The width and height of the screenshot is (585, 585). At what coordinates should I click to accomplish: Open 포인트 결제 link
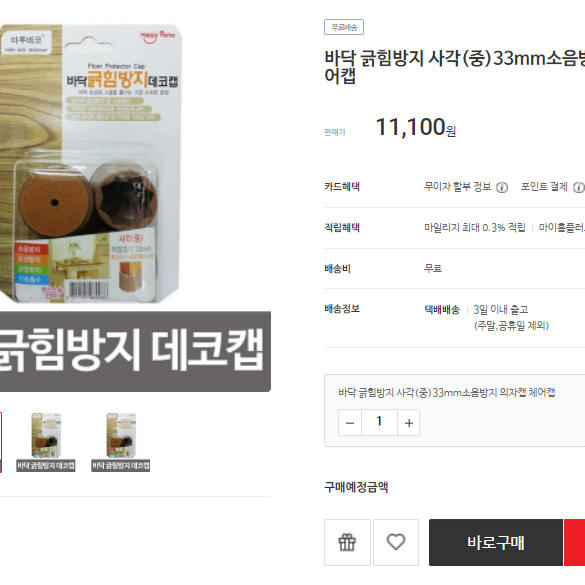tap(544, 187)
